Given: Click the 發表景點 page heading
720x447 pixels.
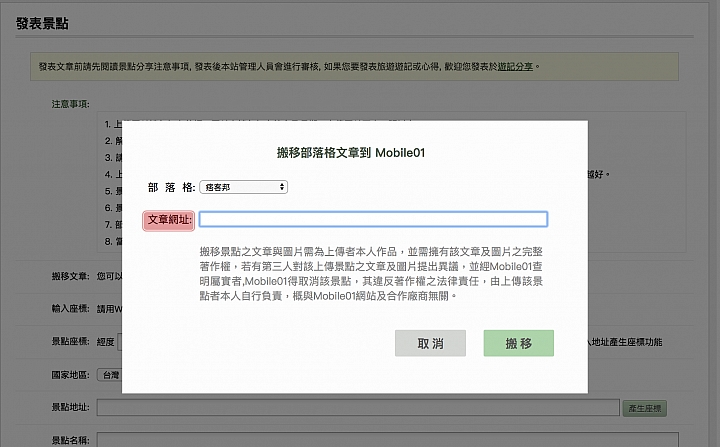Looking at the screenshot, I should click(x=42, y=23).
